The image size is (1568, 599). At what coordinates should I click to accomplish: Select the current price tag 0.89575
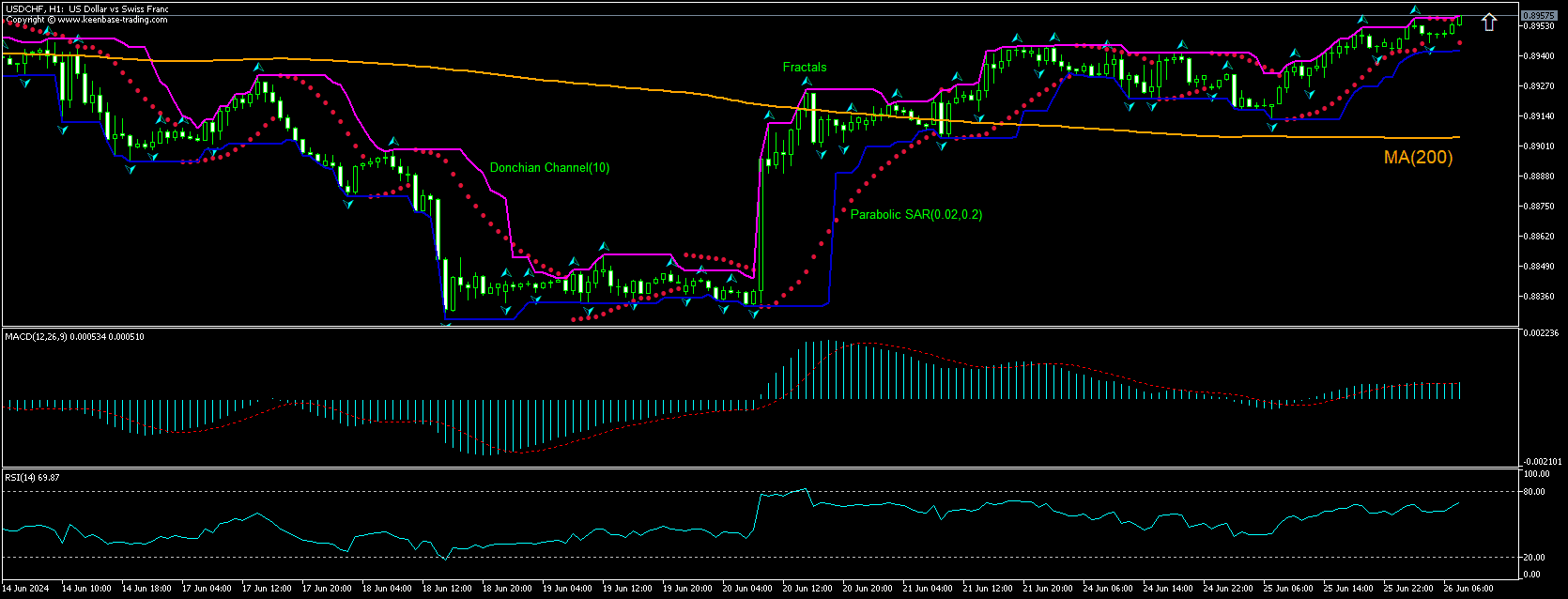(1537, 15)
